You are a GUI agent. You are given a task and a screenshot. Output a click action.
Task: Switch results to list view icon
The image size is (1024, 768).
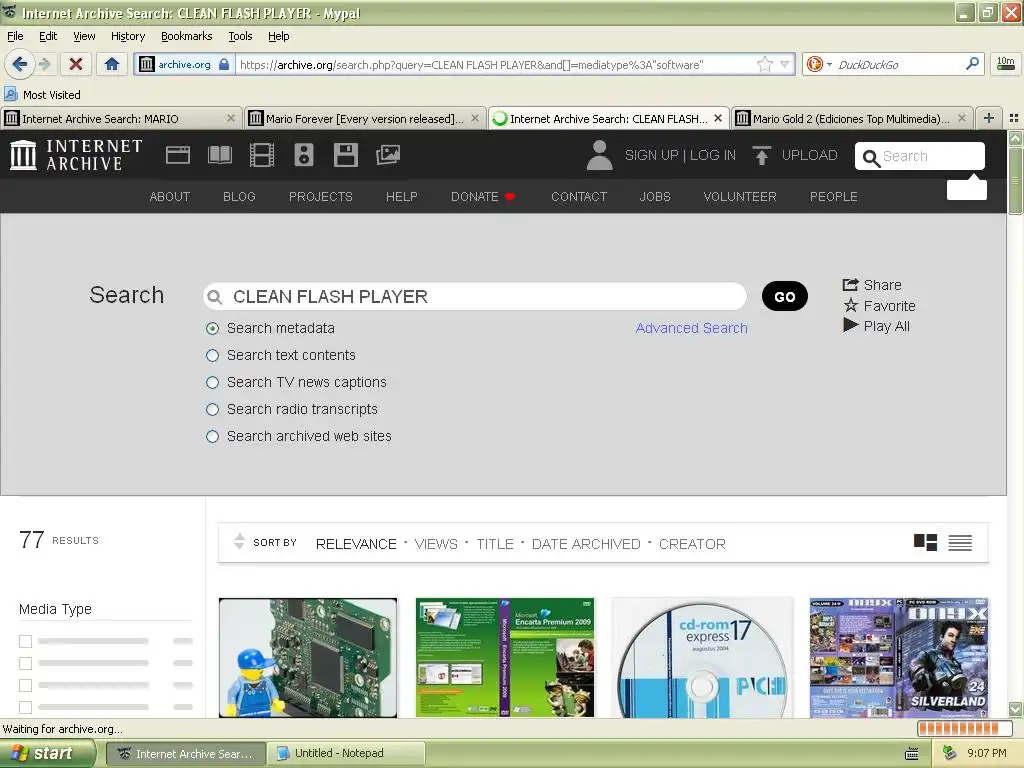pyautogui.click(x=960, y=543)
